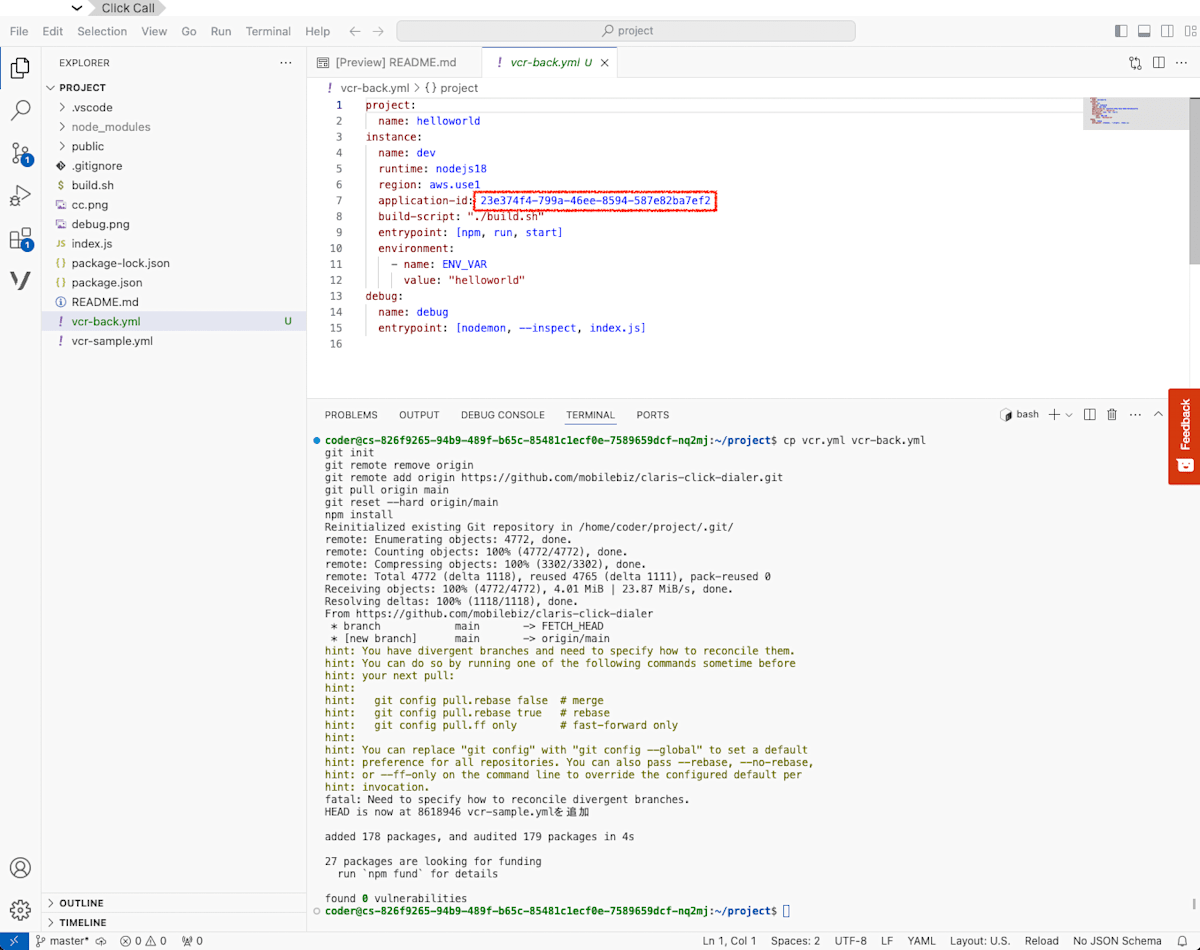Viewport: 1200px width, 950px height.
Task: Close the vcr-back.yml editor tab
Action: (x=604, y=62)
